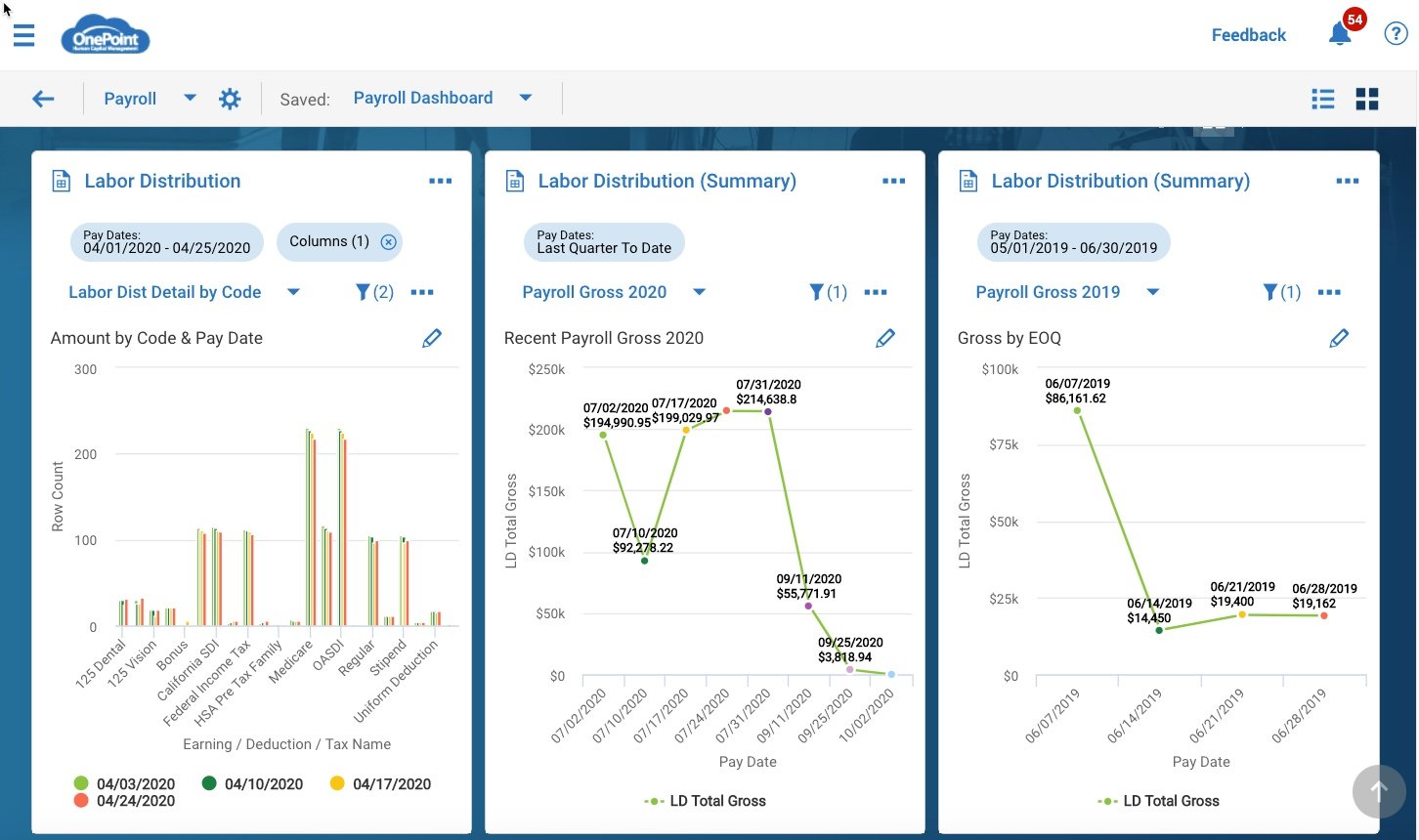Toggle the 04/03/2020 legend series
This screenshot has width=1419, height=840.
pos(125,783)
